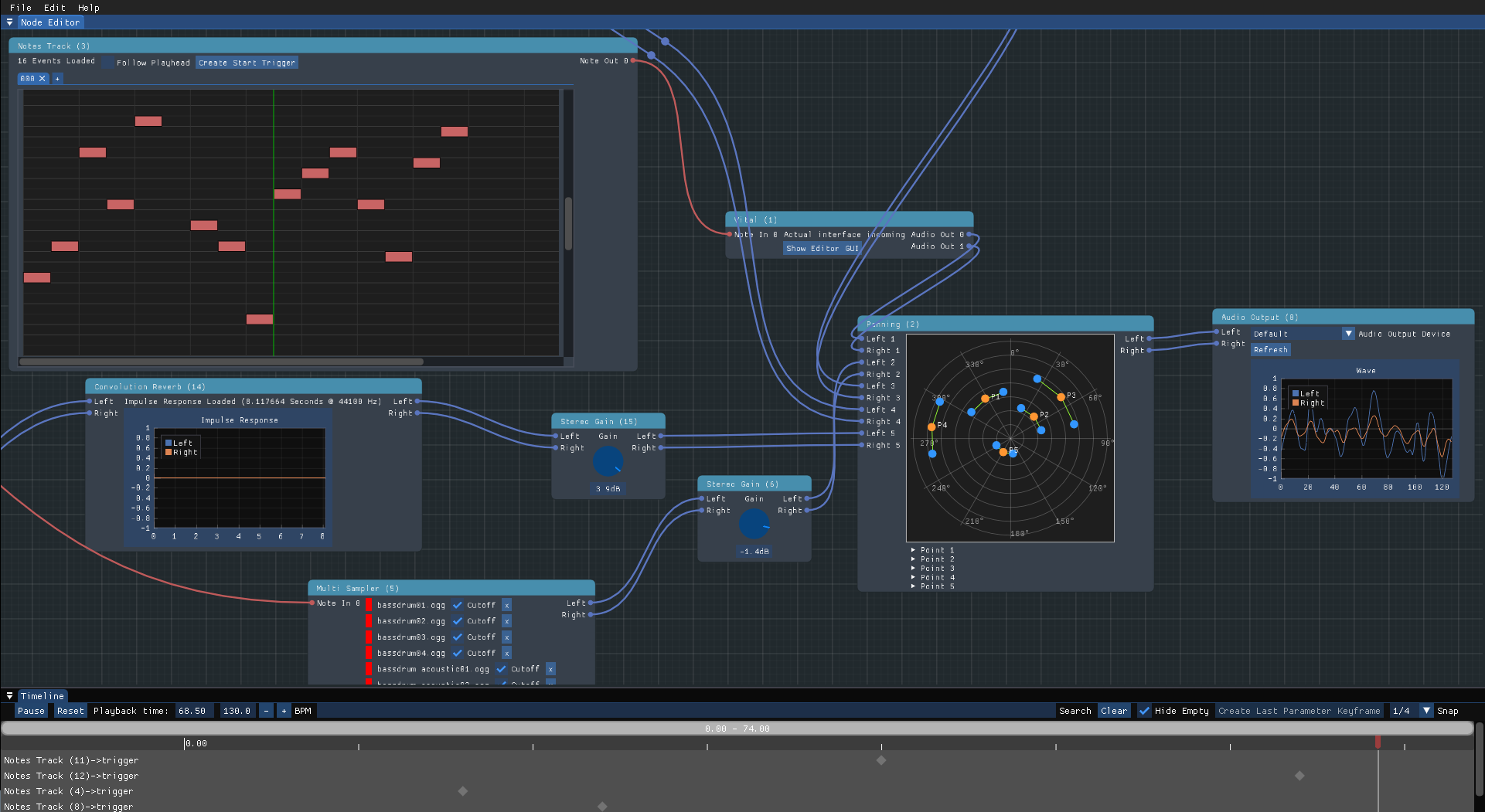Click the red color block beside bassdrum02.ogg
Viewport: 1485px width, 812px height.
(x=369, y=621)
